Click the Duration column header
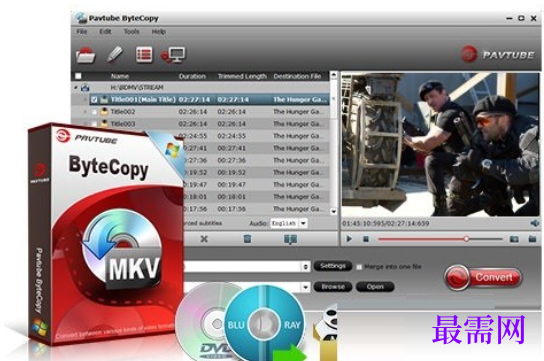The image size is (544, 361). click(192, 76)
